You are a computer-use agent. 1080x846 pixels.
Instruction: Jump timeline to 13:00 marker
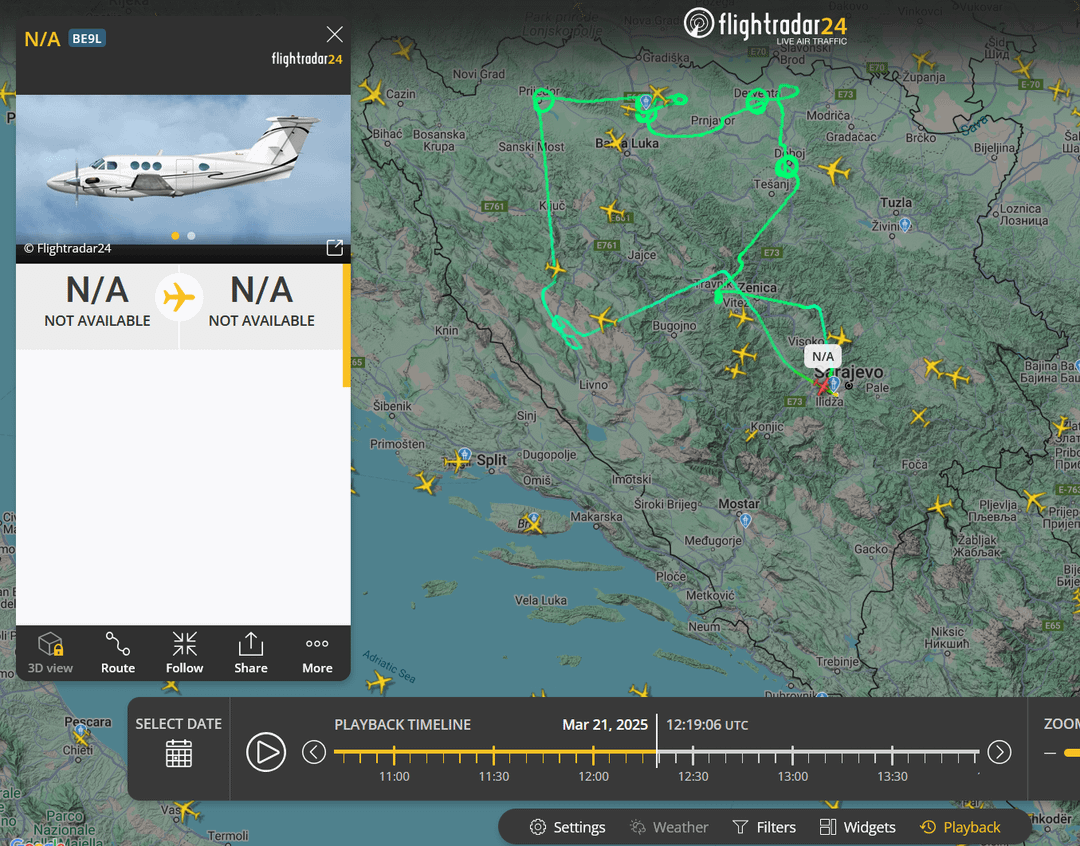click(793, 754)
